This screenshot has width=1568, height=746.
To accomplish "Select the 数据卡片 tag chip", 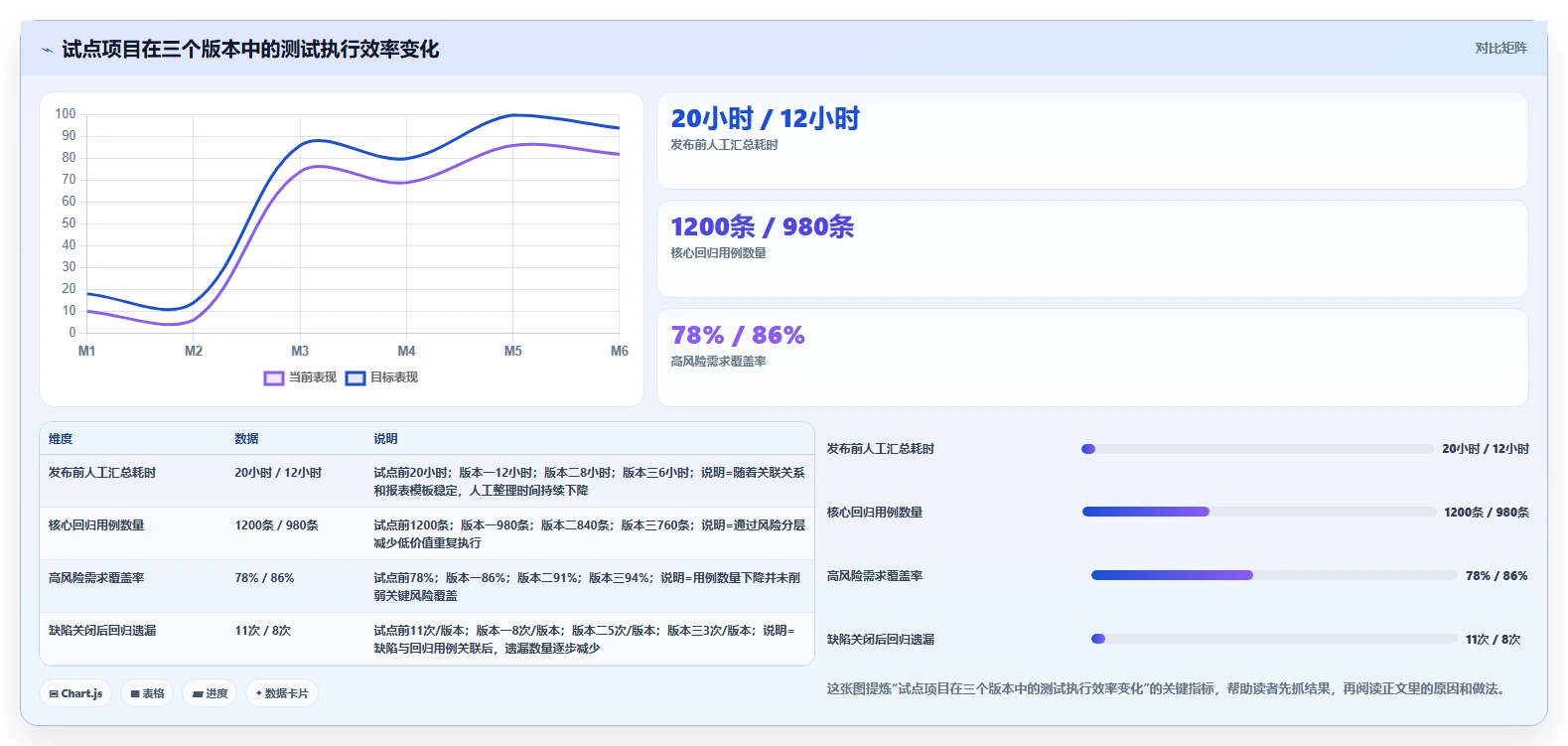I will point(282,693).
